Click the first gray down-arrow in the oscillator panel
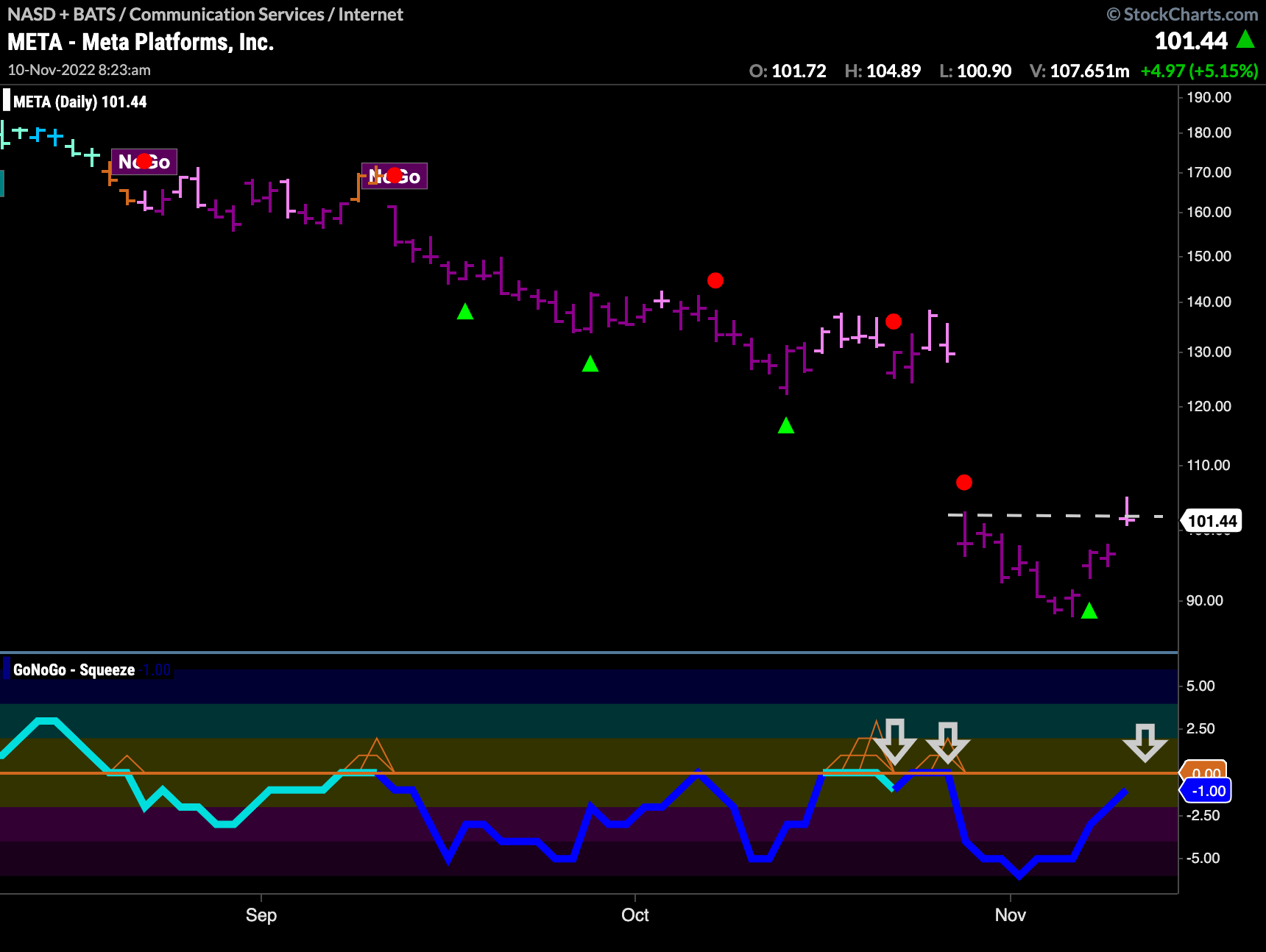The image size is (1266, 952). [894, 742]
